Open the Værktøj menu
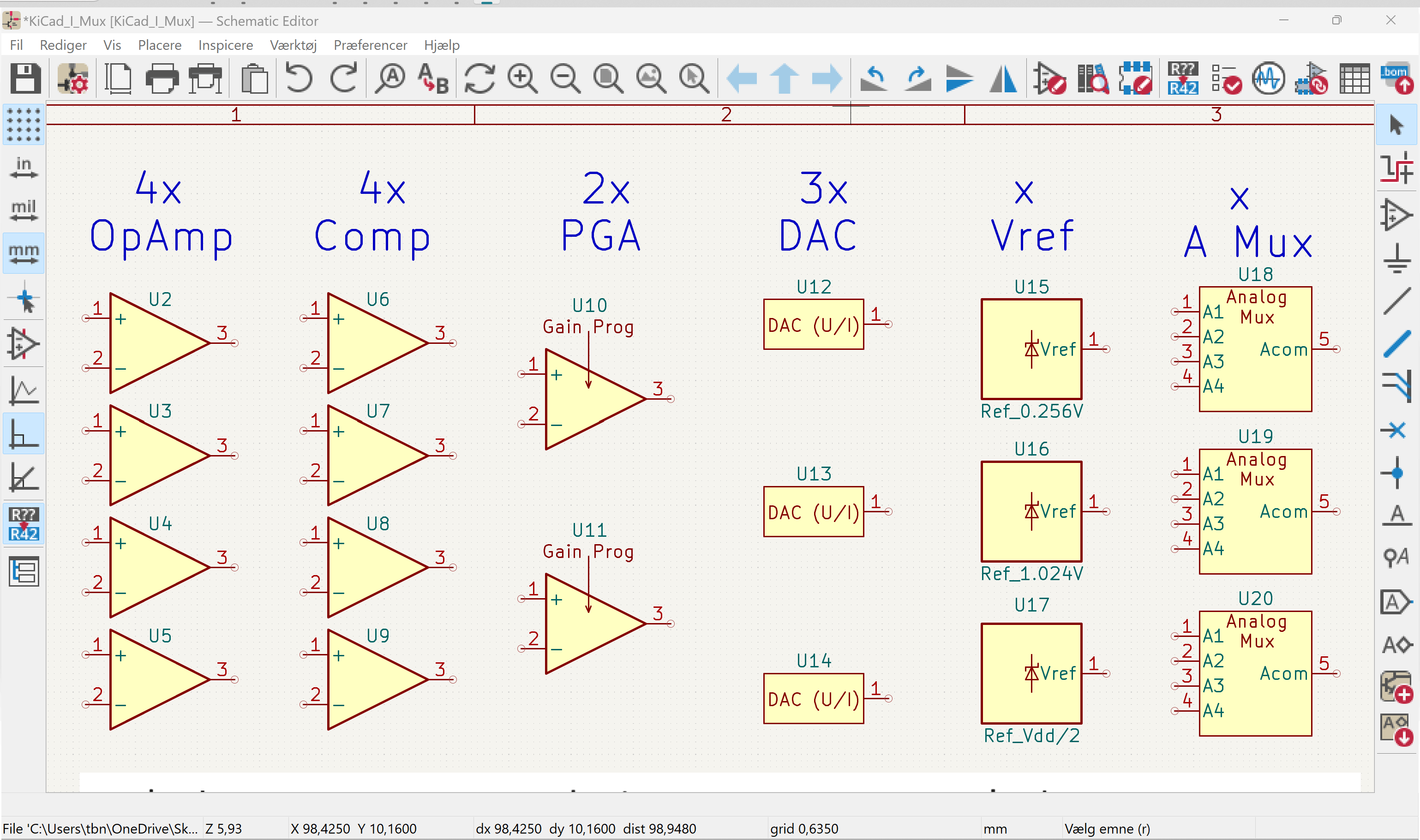The image size is (1420, 840). 293,45
